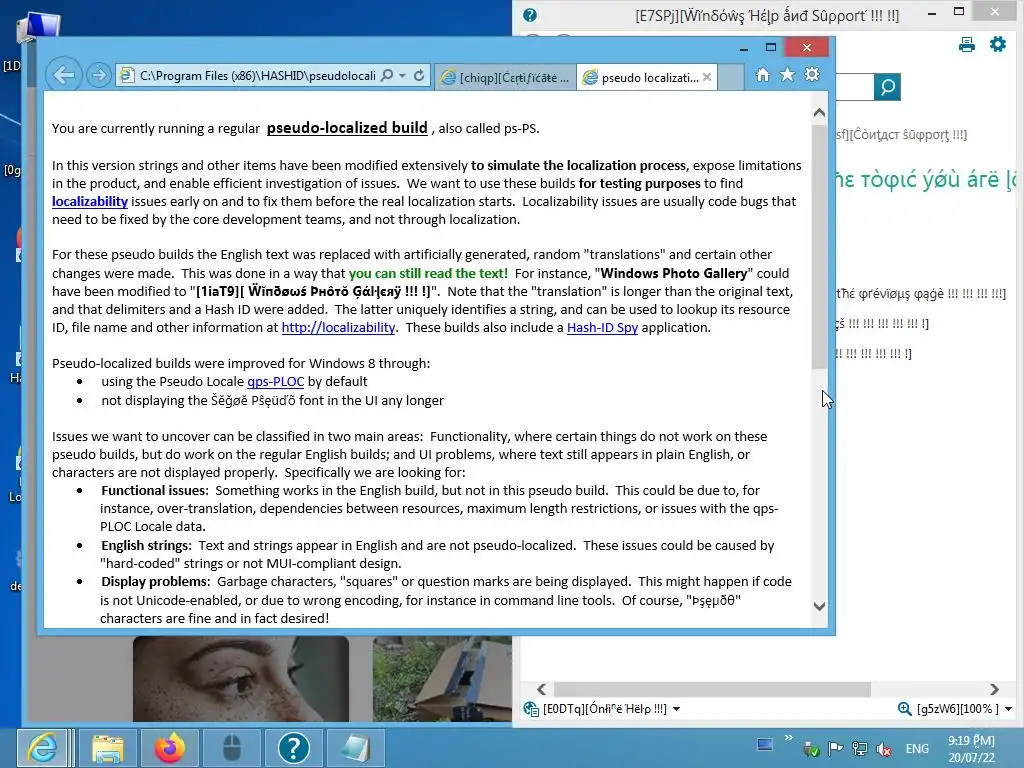Open the Favorites star in IE
The image size is (1024, 768).
click(788, 74)
